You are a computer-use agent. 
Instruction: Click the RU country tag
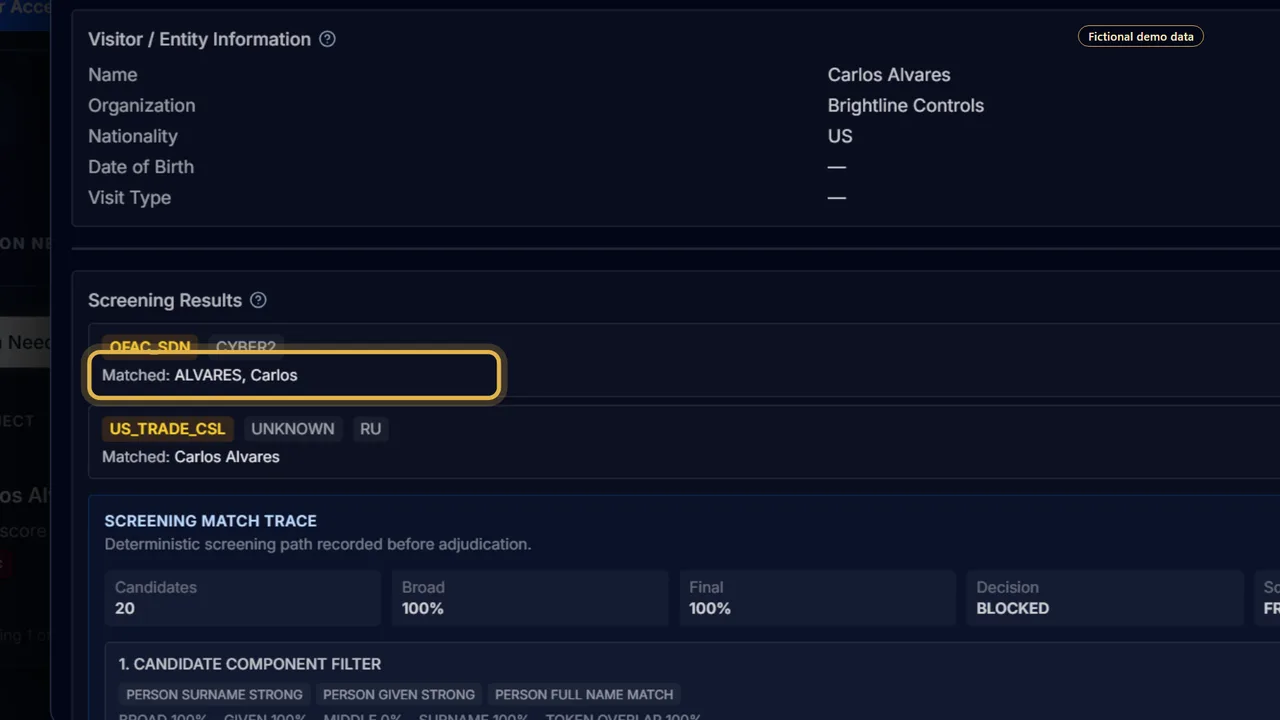coord(371,429)
